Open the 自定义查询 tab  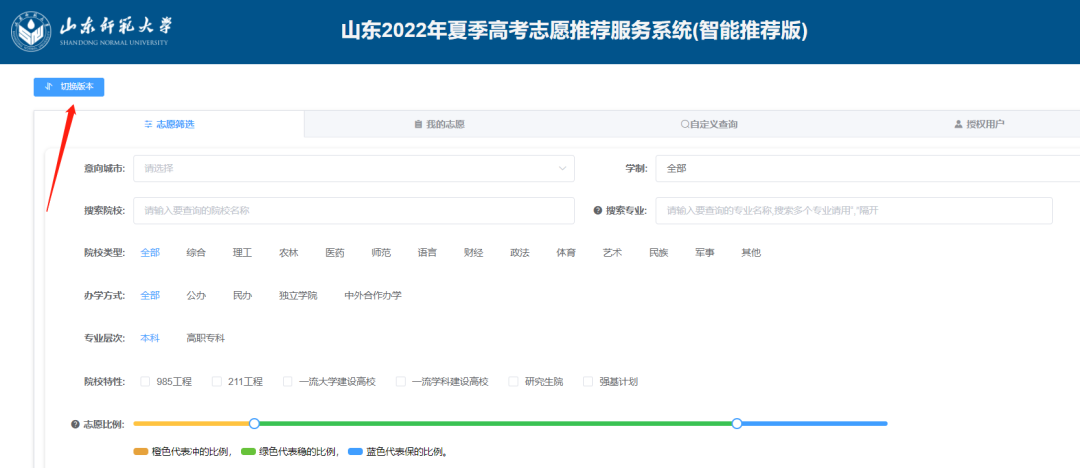pyautogui.click(x=709, y=124)
